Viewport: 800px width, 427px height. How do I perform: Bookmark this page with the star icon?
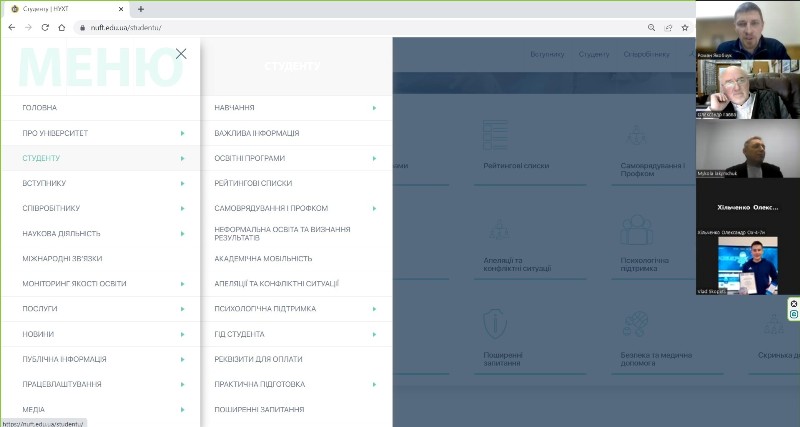[685, 28]
